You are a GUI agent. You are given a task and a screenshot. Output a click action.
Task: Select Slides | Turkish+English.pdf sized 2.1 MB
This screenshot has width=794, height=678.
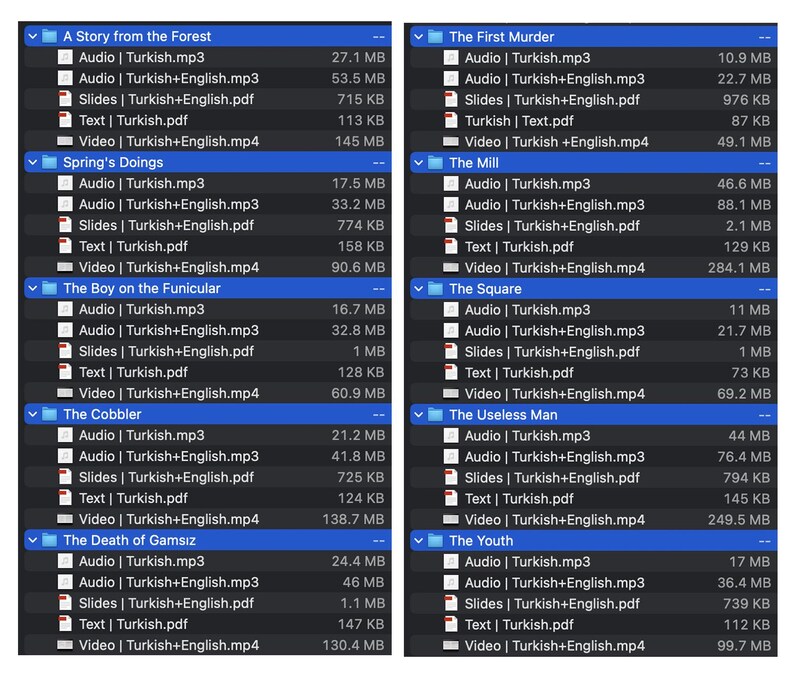552,226
